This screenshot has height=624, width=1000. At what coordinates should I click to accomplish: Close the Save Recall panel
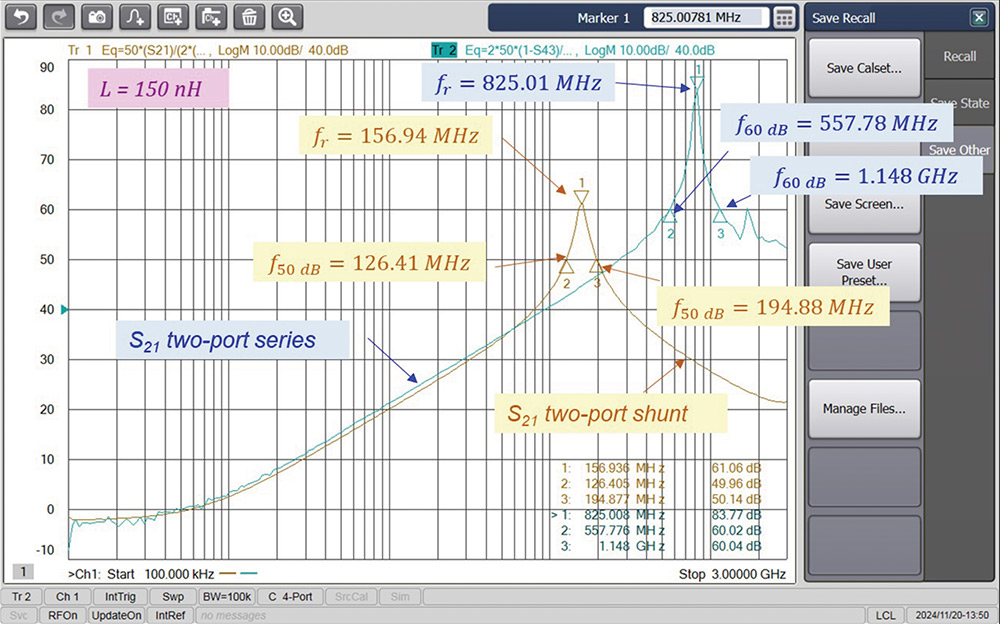978,17
